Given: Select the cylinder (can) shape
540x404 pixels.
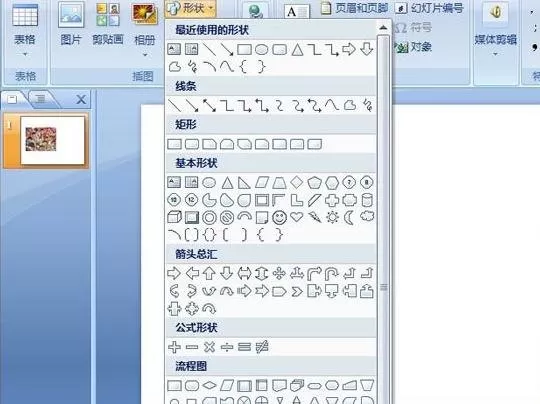Looking at the screenshot, I should tap(367, 200).
